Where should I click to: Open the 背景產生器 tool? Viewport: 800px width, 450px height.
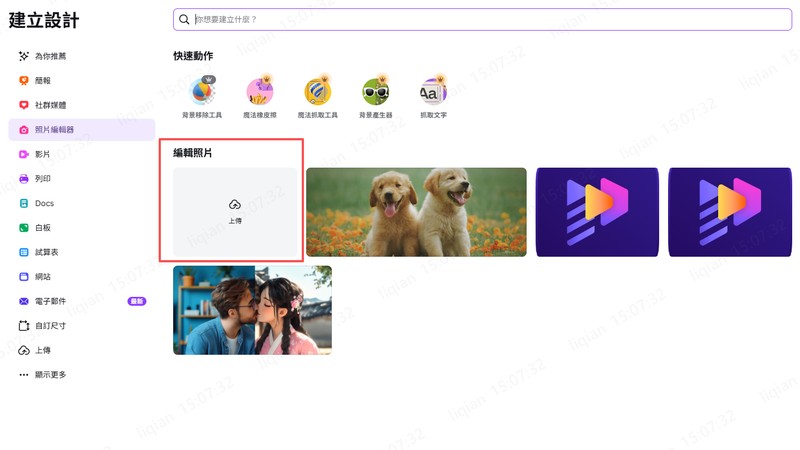376,97
